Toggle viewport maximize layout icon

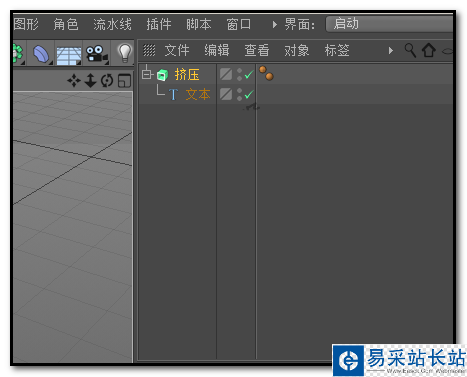[x=125, y=81]
